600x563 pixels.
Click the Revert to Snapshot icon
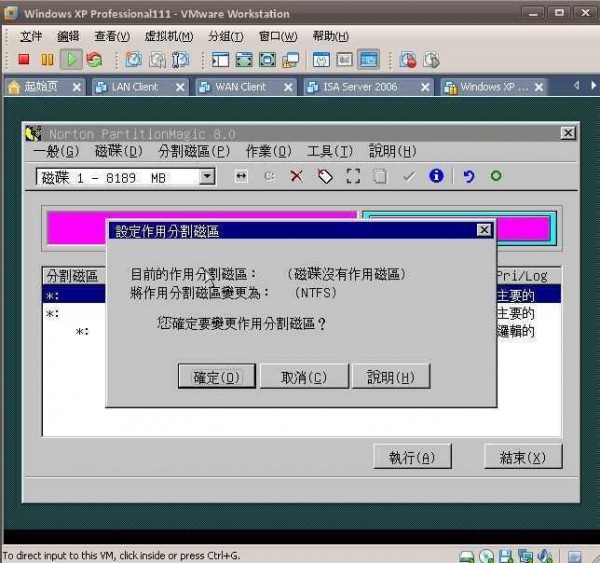tap(157, 60)
